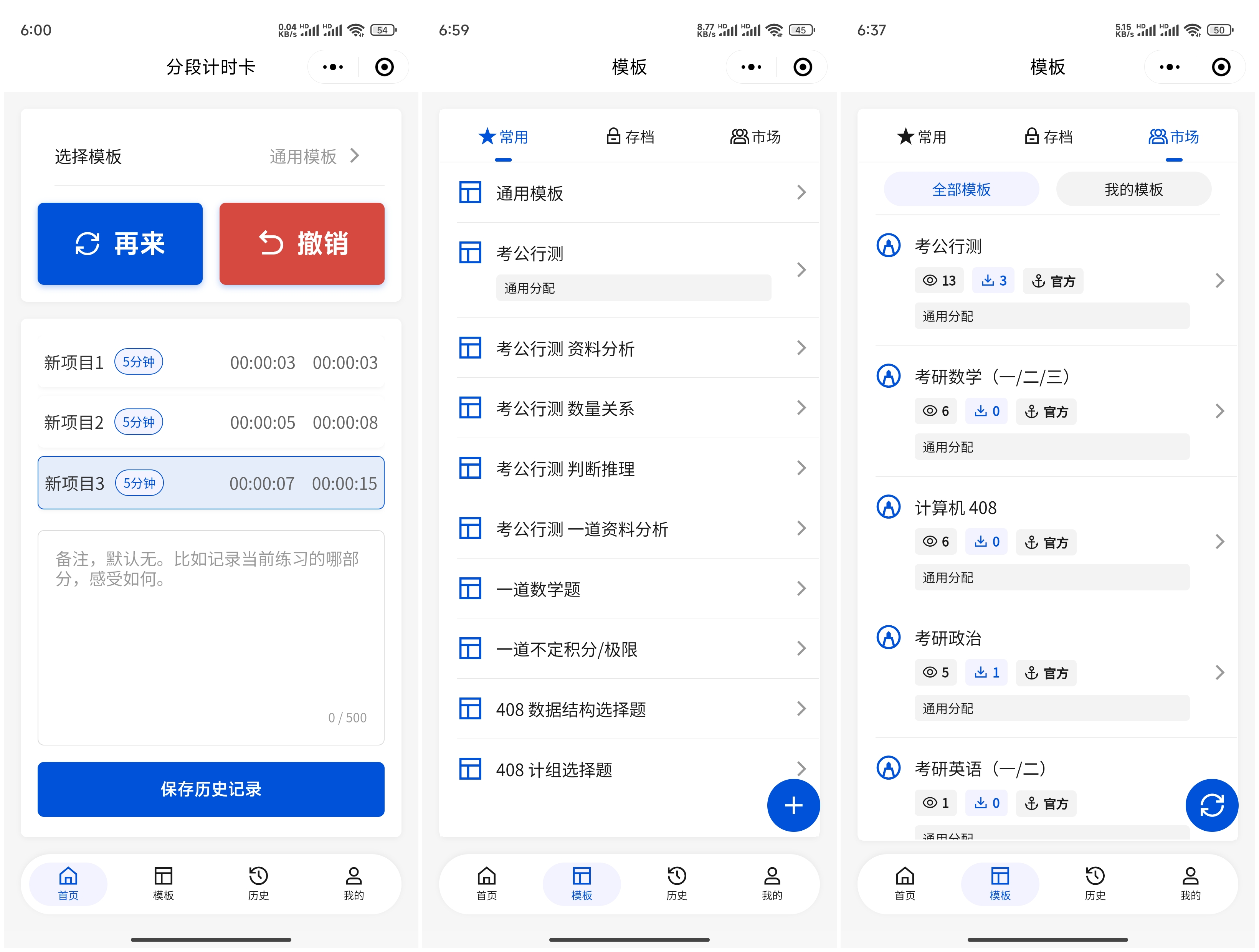Switch to the 存档 tab in middle screen

click(x=629, y=137)
